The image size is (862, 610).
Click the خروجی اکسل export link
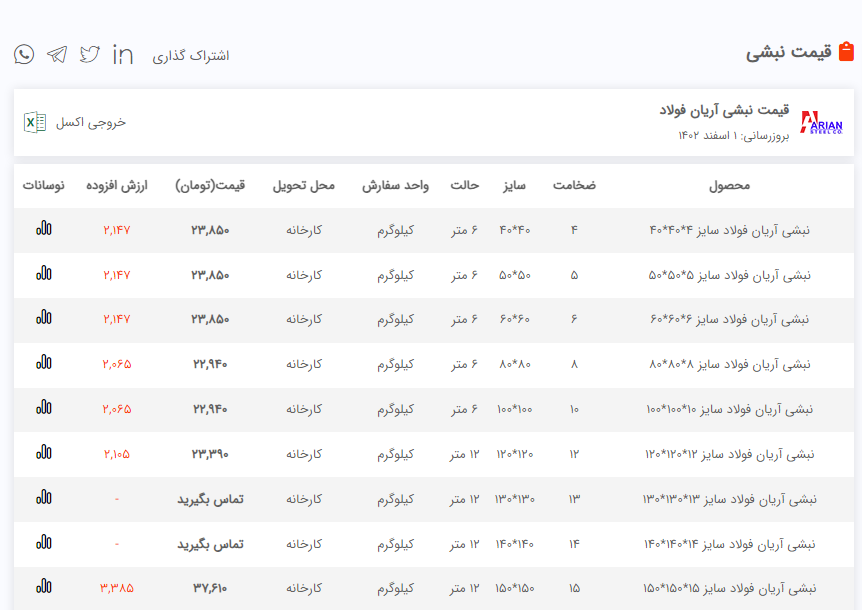[x=91, y=122]
